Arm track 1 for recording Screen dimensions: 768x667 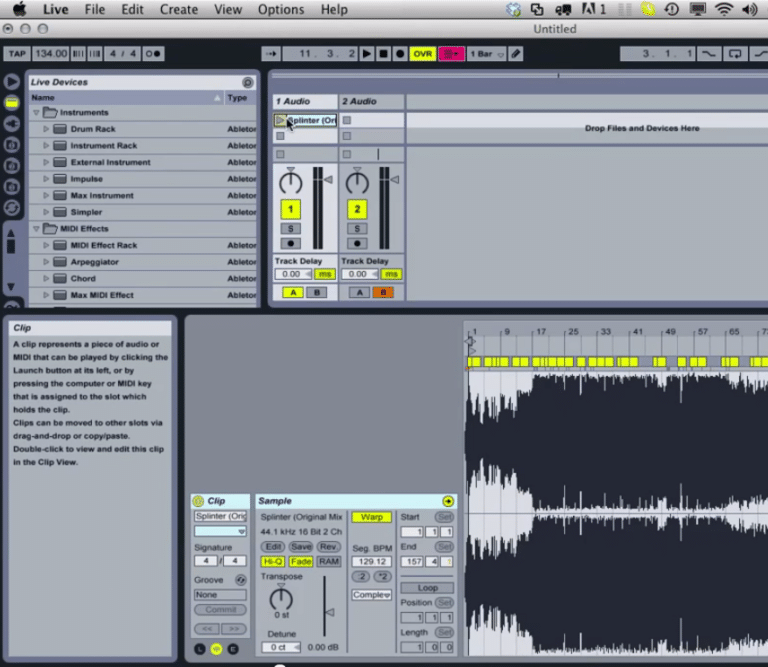290,243
